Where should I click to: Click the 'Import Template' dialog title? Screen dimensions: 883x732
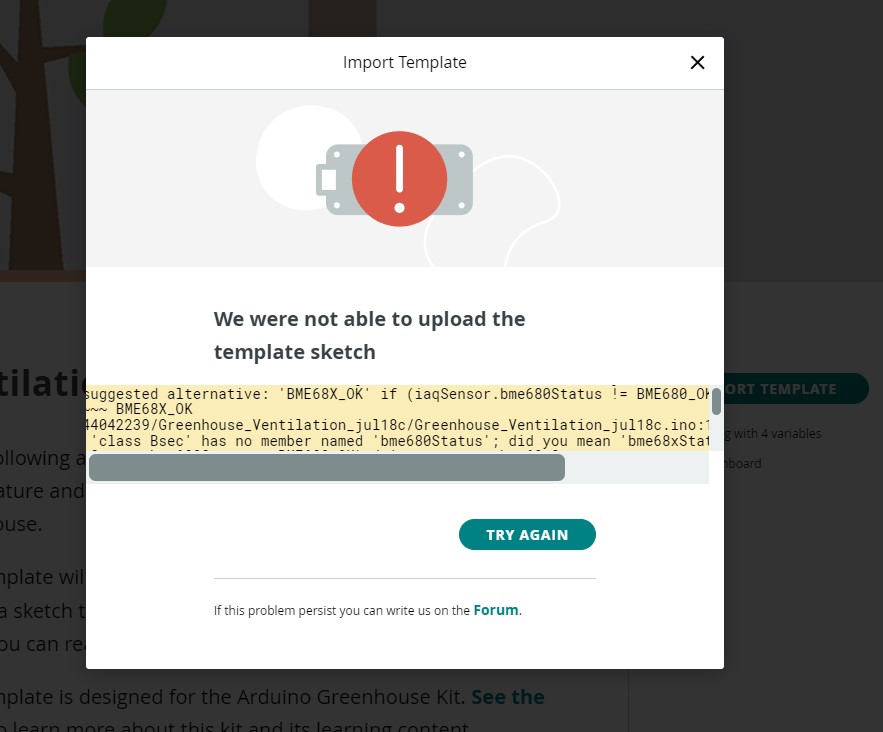[x=404, y=63]
